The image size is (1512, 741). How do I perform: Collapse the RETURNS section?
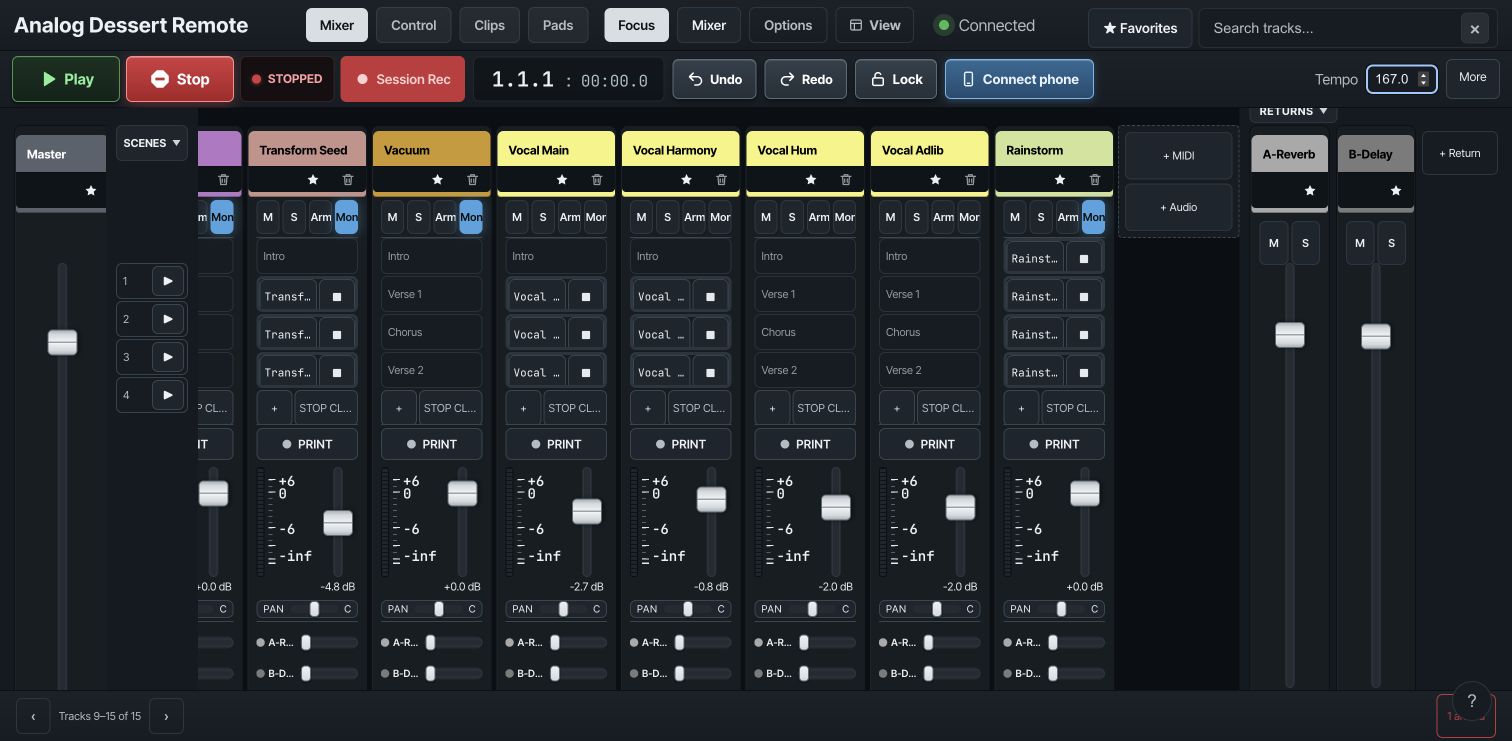(x=1293, y=111)
